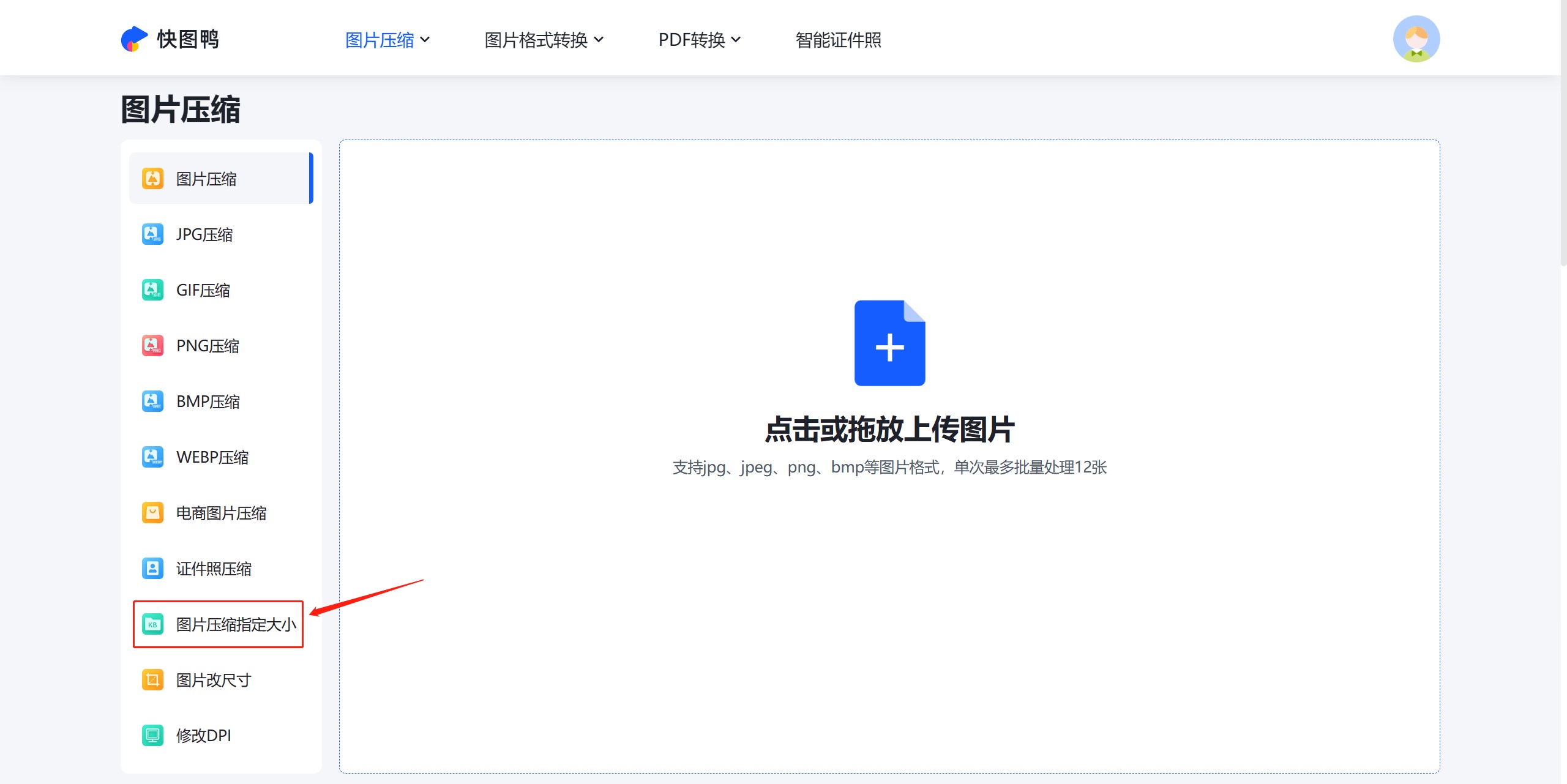Open the PNG压缩 tool icon
This screenshot has height=784, width=1567.
[x=152, y=345]
